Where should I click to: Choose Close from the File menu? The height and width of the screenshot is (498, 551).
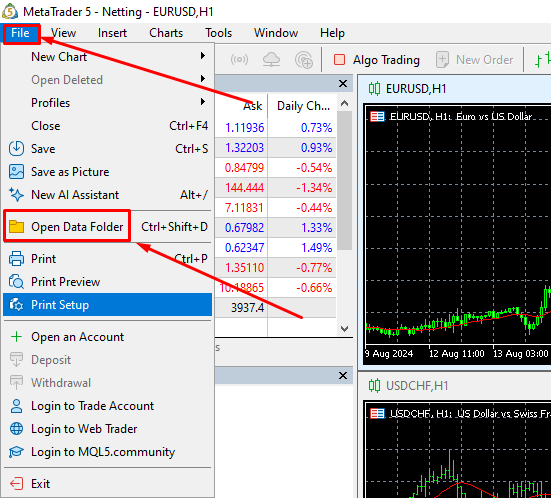(x=107, y=126)
